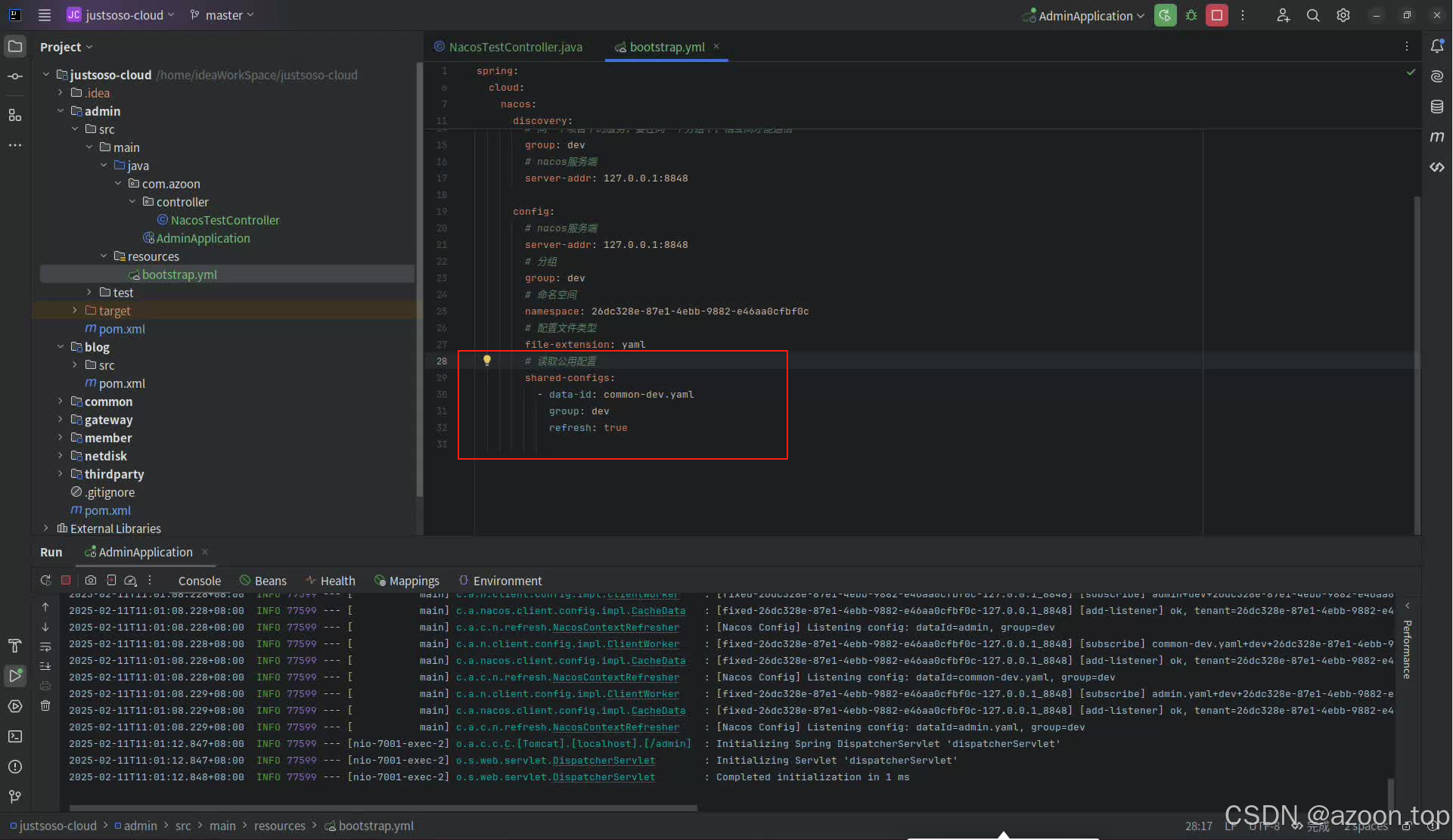Switch to NacosTestController.java editor tab
Viewport: 1453px width, 840px height.
514,47
